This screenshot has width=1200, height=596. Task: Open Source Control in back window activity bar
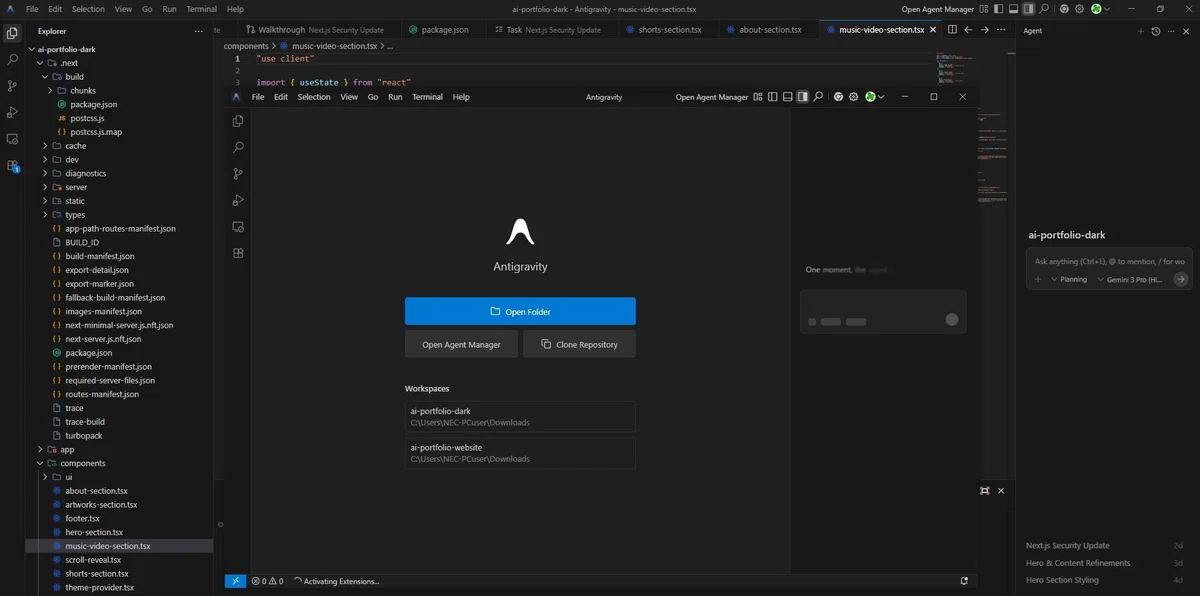coord(12,86)
